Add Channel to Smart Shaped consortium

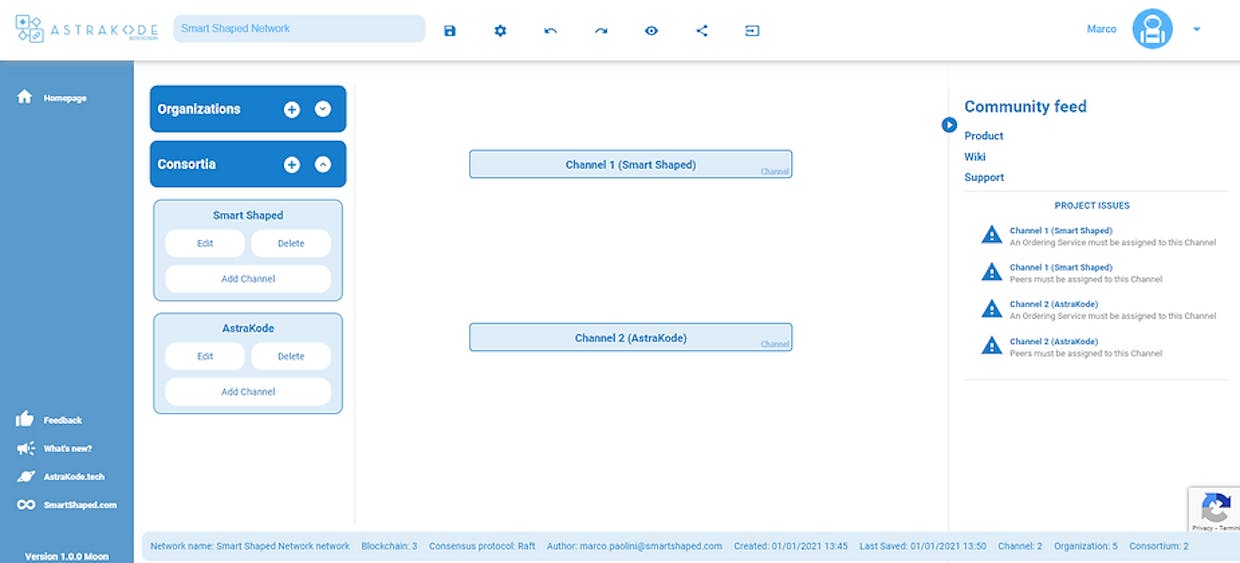click(248, 279)
